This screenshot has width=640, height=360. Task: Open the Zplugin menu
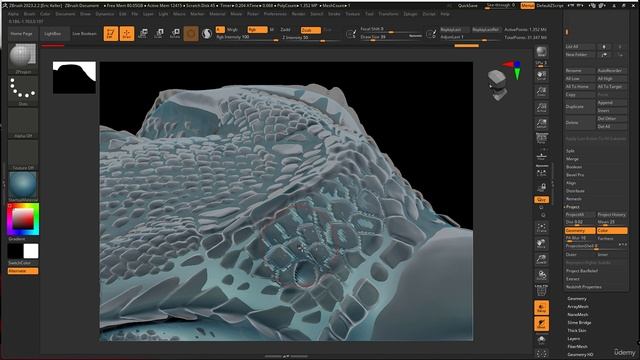pos(410,14)
